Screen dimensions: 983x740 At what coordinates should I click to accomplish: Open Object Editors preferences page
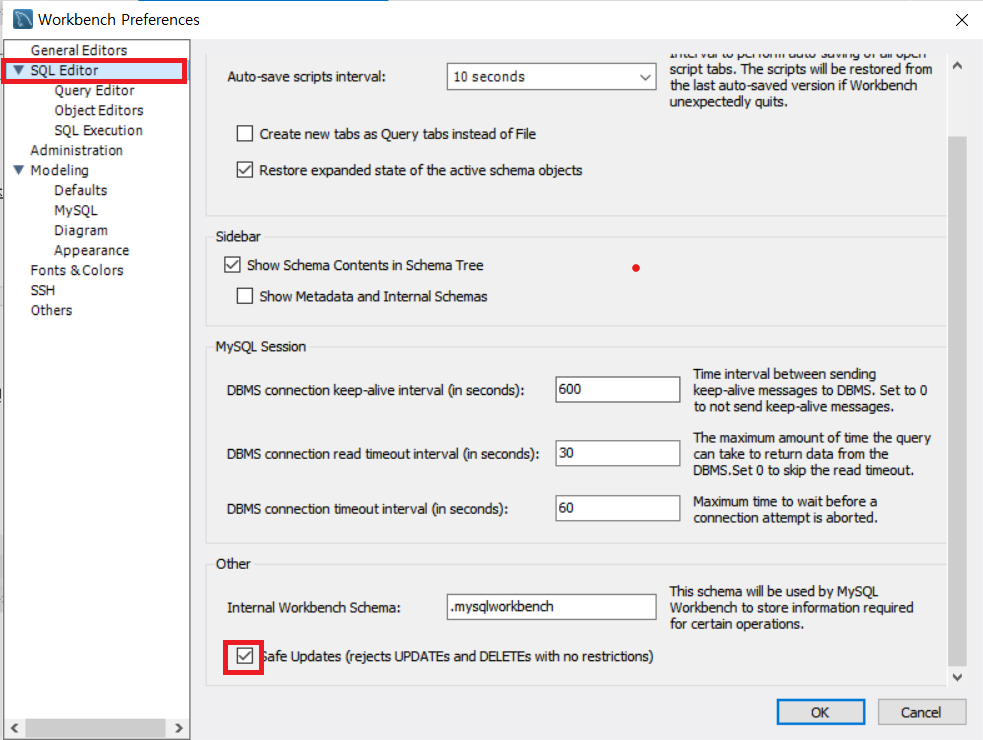click(x=98, y=110)
